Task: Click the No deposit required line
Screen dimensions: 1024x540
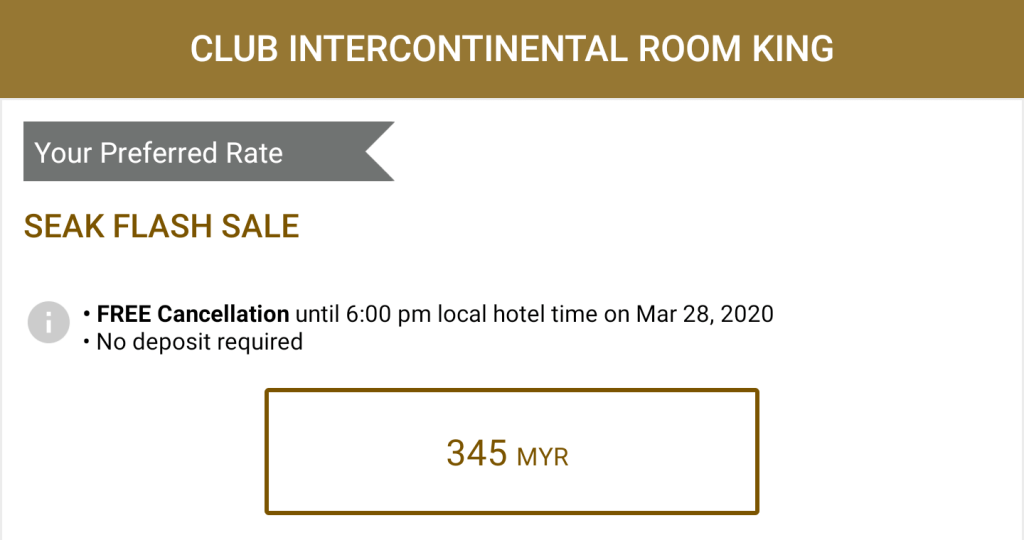Action: coord(199,342)
